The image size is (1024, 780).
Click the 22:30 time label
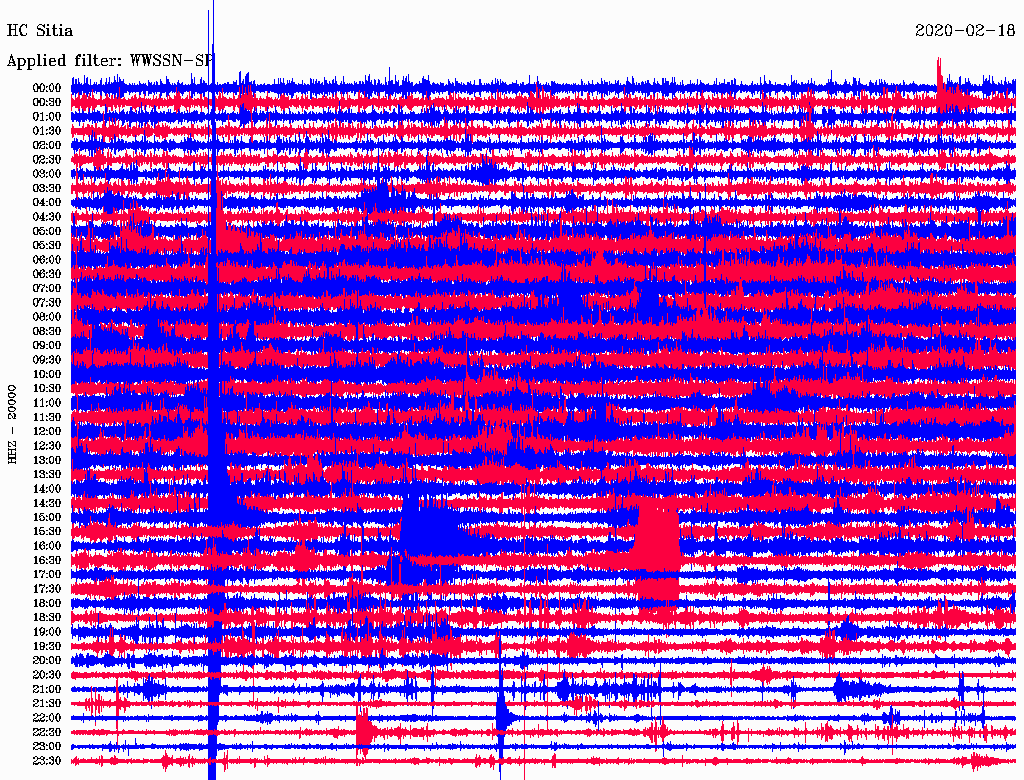(x=47, y=732)
